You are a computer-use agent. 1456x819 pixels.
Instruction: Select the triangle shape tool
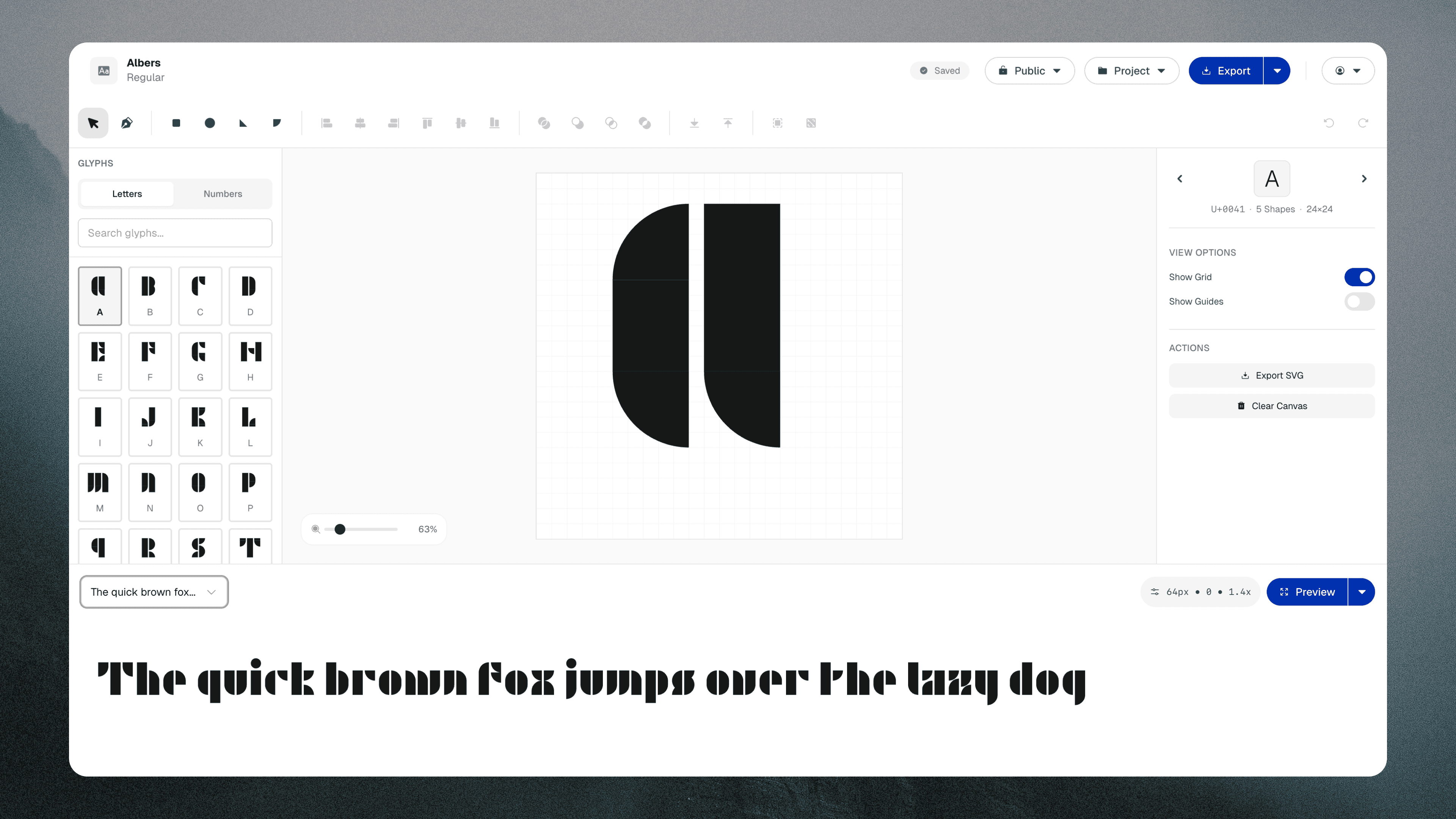tap(243, 123)
